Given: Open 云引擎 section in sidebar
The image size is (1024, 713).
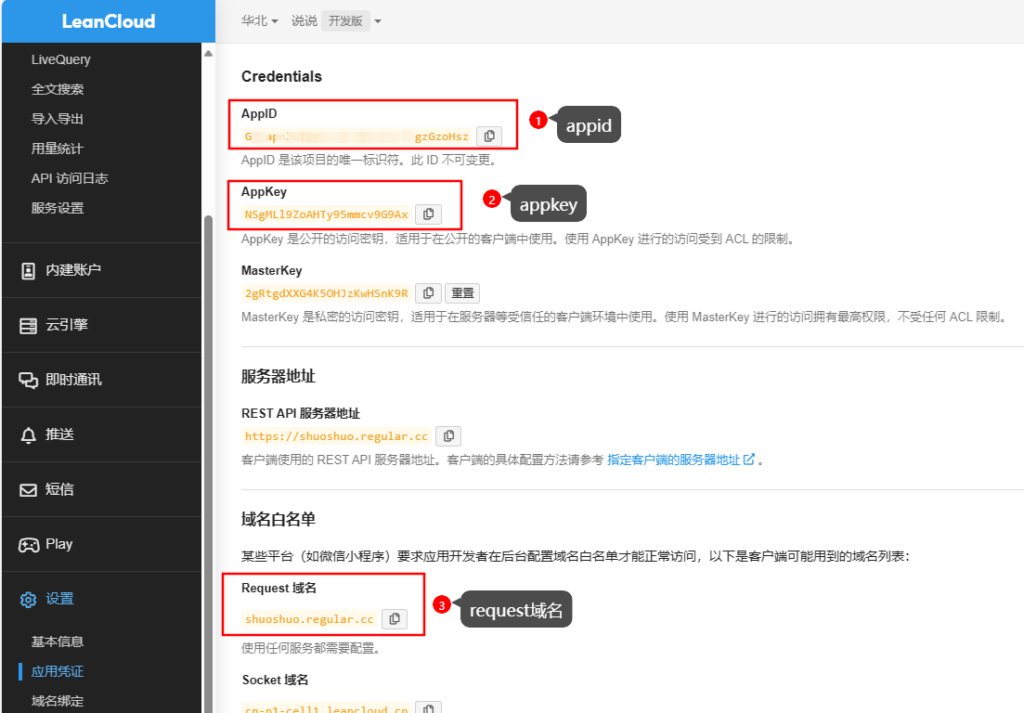Looking at the screenshot, I should point(66,325).
